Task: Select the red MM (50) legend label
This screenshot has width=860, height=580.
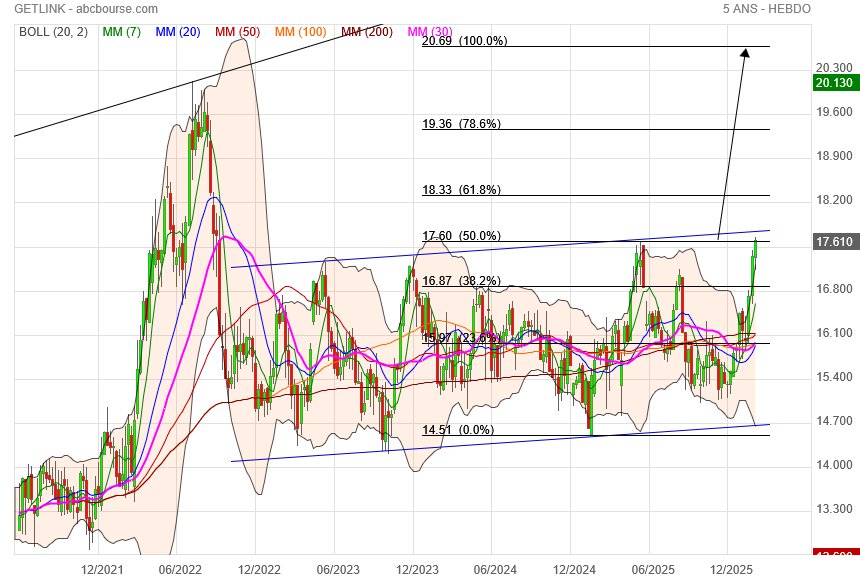Action: (237, 32)
